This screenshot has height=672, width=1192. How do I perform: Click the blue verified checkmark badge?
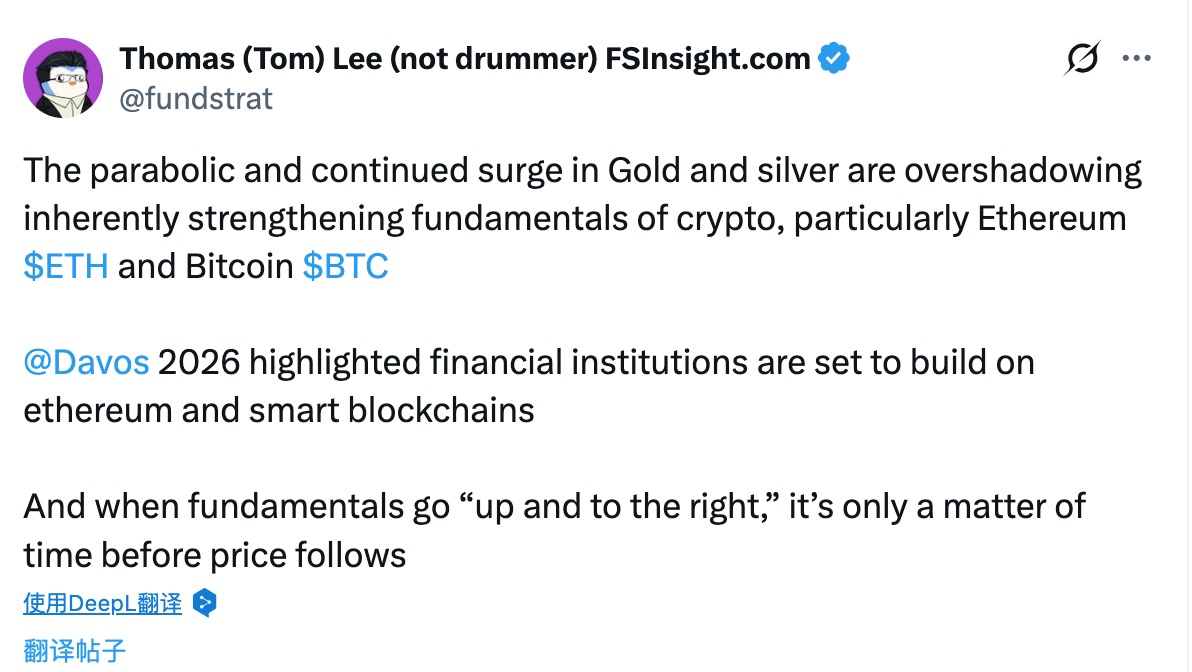[835, 59]
